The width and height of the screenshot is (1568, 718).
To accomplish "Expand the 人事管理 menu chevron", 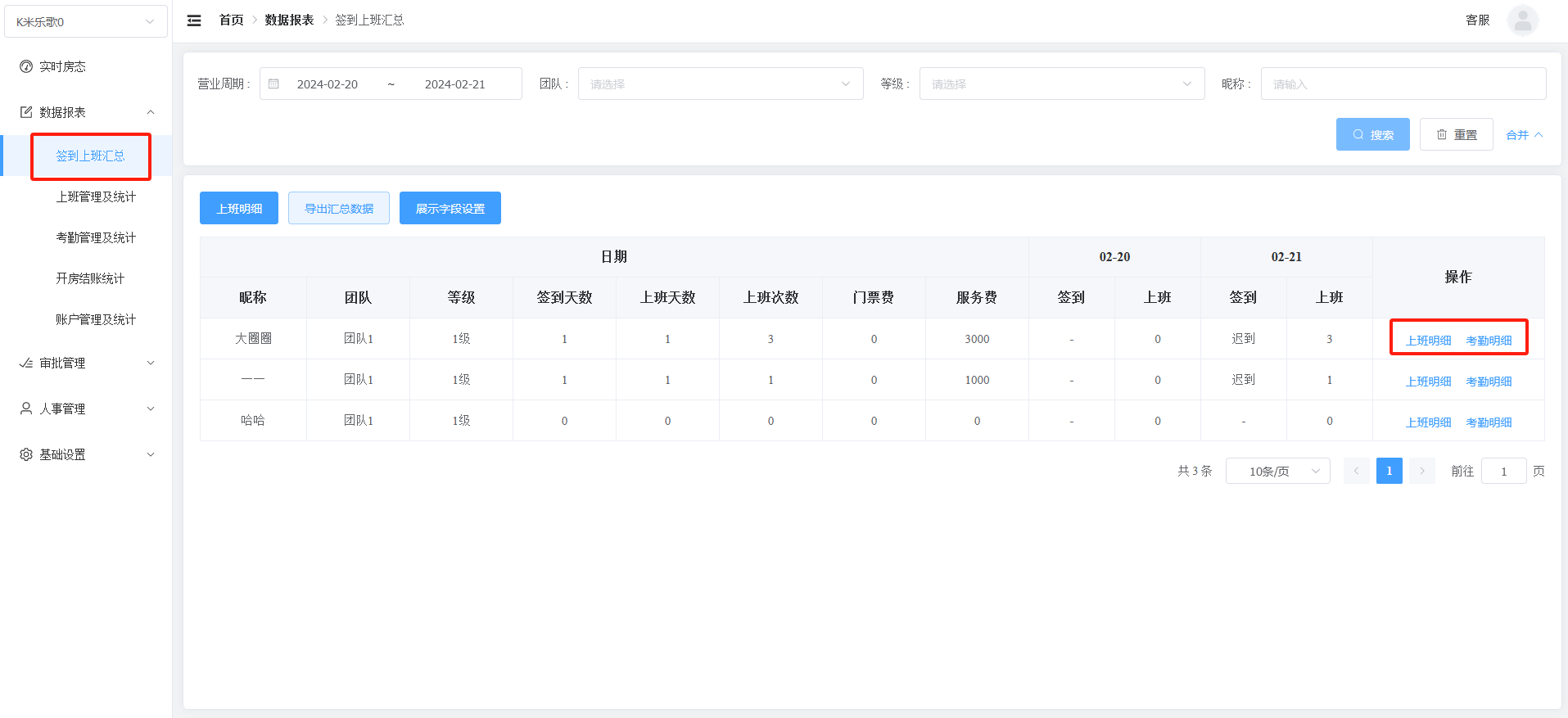I will [x=151, y=409].
